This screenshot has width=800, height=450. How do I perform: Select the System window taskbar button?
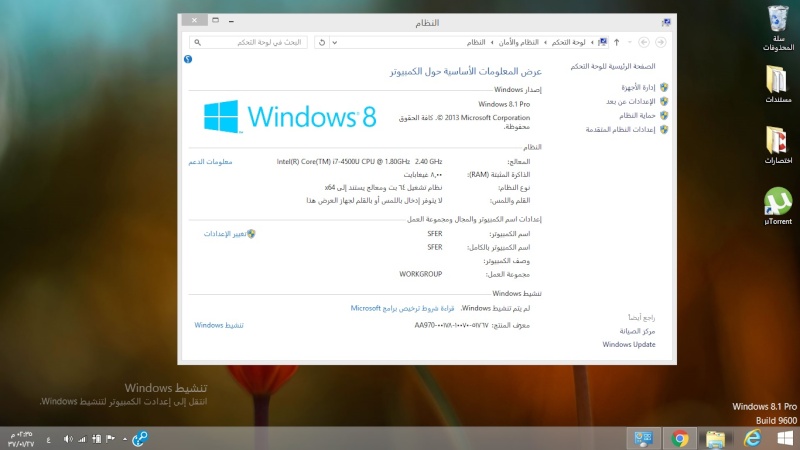point(643,438)
